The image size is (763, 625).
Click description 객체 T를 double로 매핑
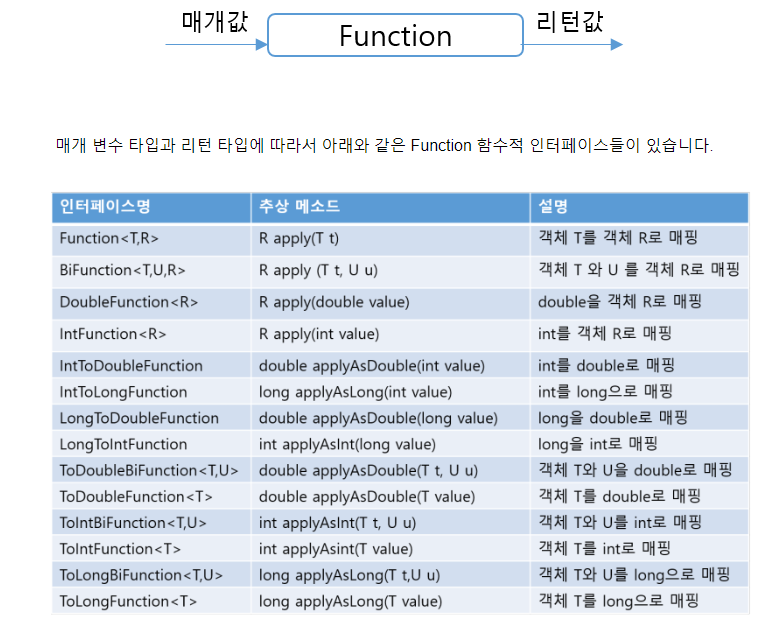click(x=639, y=496)
